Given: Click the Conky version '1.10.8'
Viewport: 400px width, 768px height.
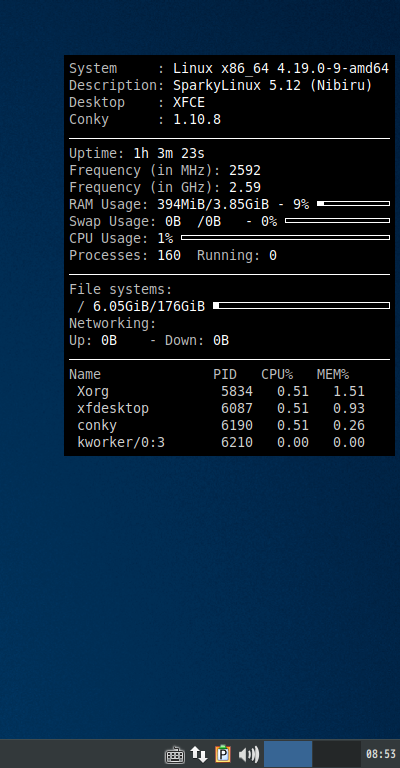Looking at the screenshot, I should point(197,120).
